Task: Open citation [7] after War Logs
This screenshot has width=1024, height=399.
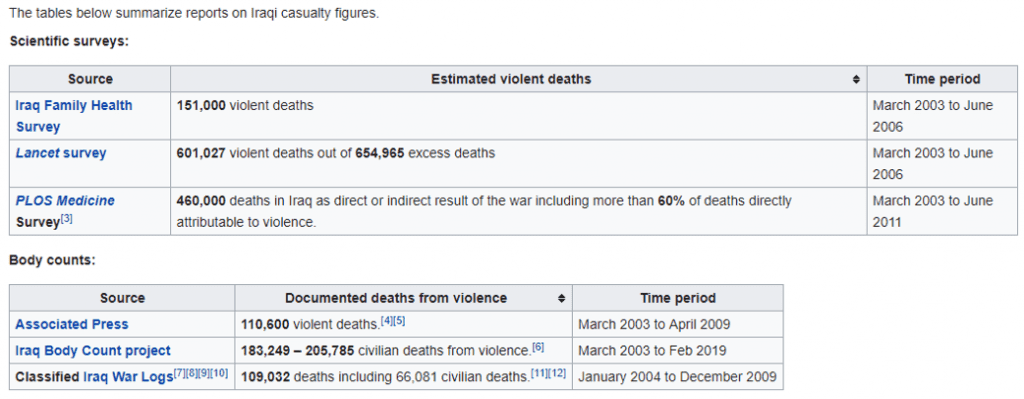Action: pos(180,374)
